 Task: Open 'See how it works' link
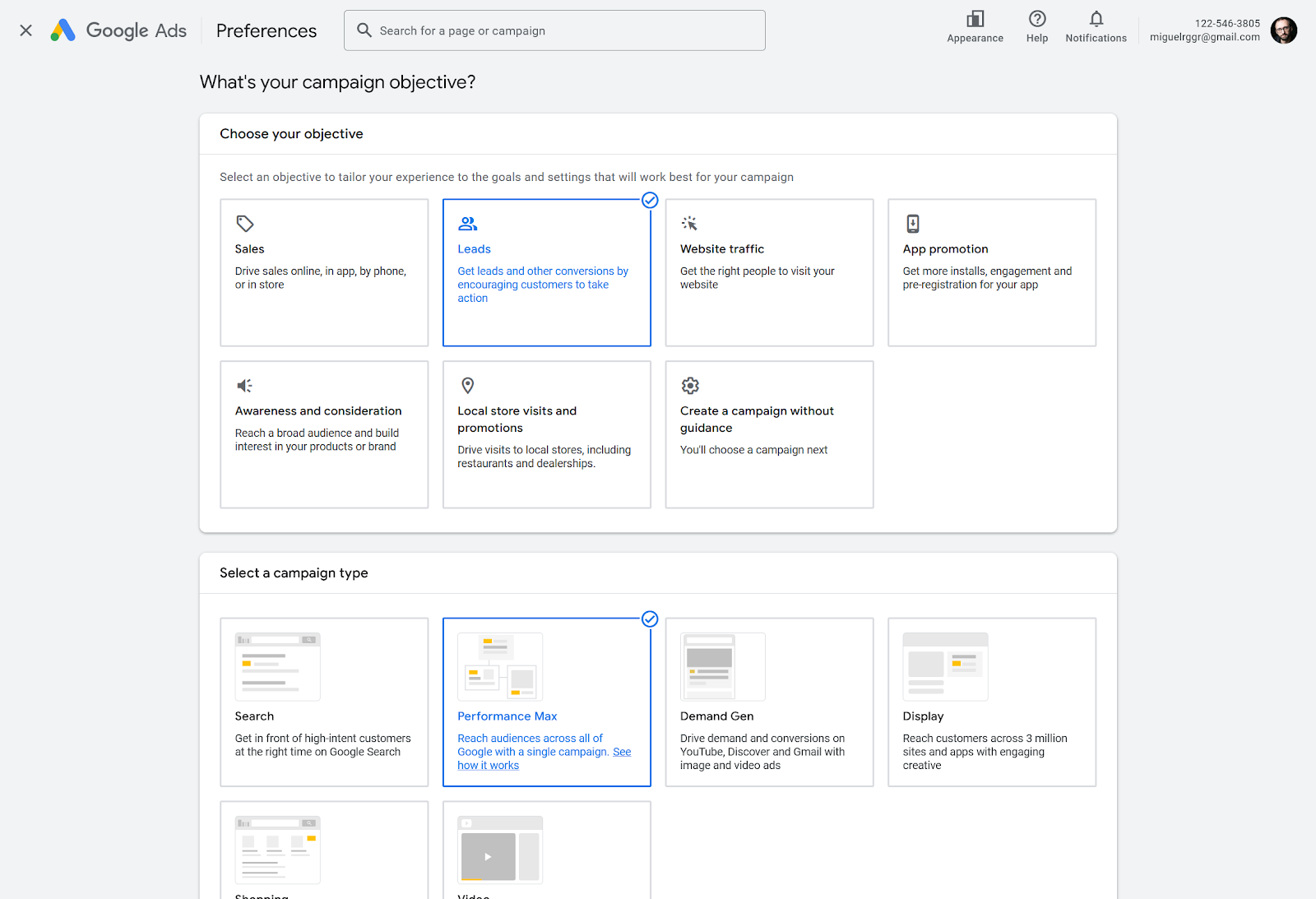(488, 766)
